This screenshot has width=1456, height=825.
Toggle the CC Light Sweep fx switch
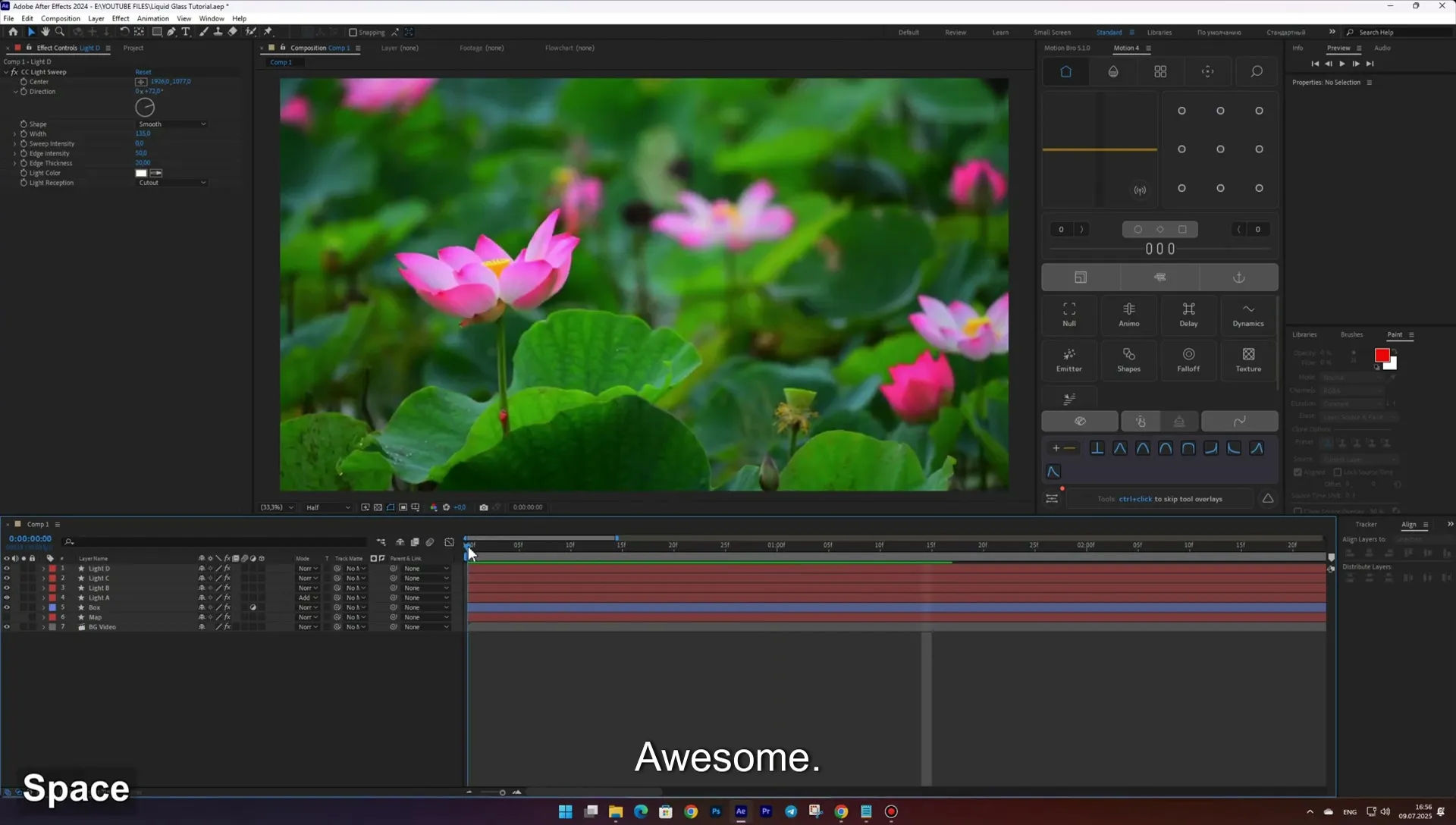point(14,72)
